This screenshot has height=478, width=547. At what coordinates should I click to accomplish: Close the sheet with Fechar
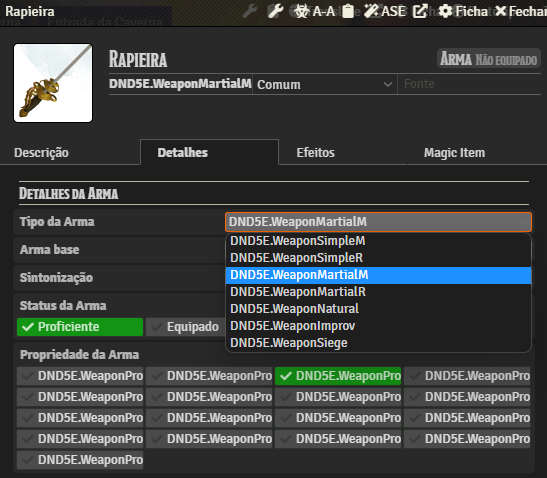click(x=521, y=12)
